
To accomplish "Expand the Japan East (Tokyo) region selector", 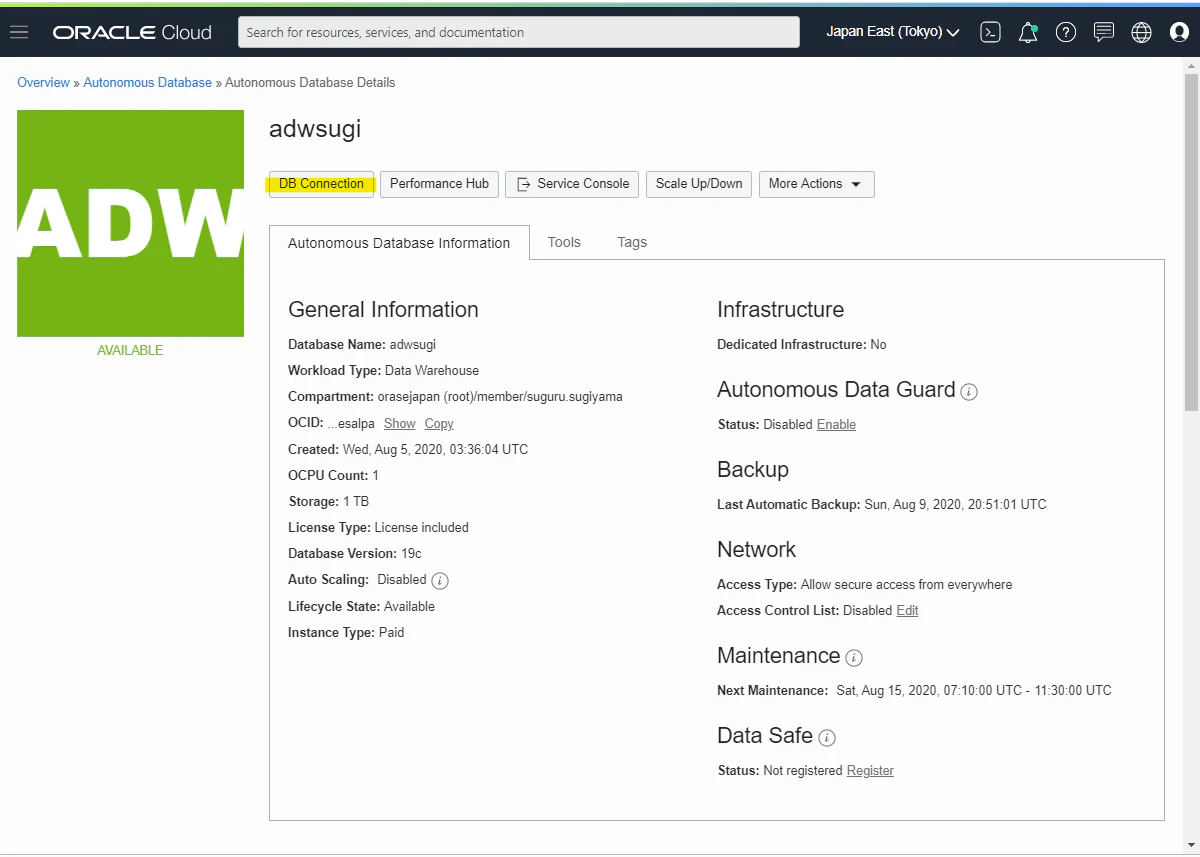I will point(893,32).
